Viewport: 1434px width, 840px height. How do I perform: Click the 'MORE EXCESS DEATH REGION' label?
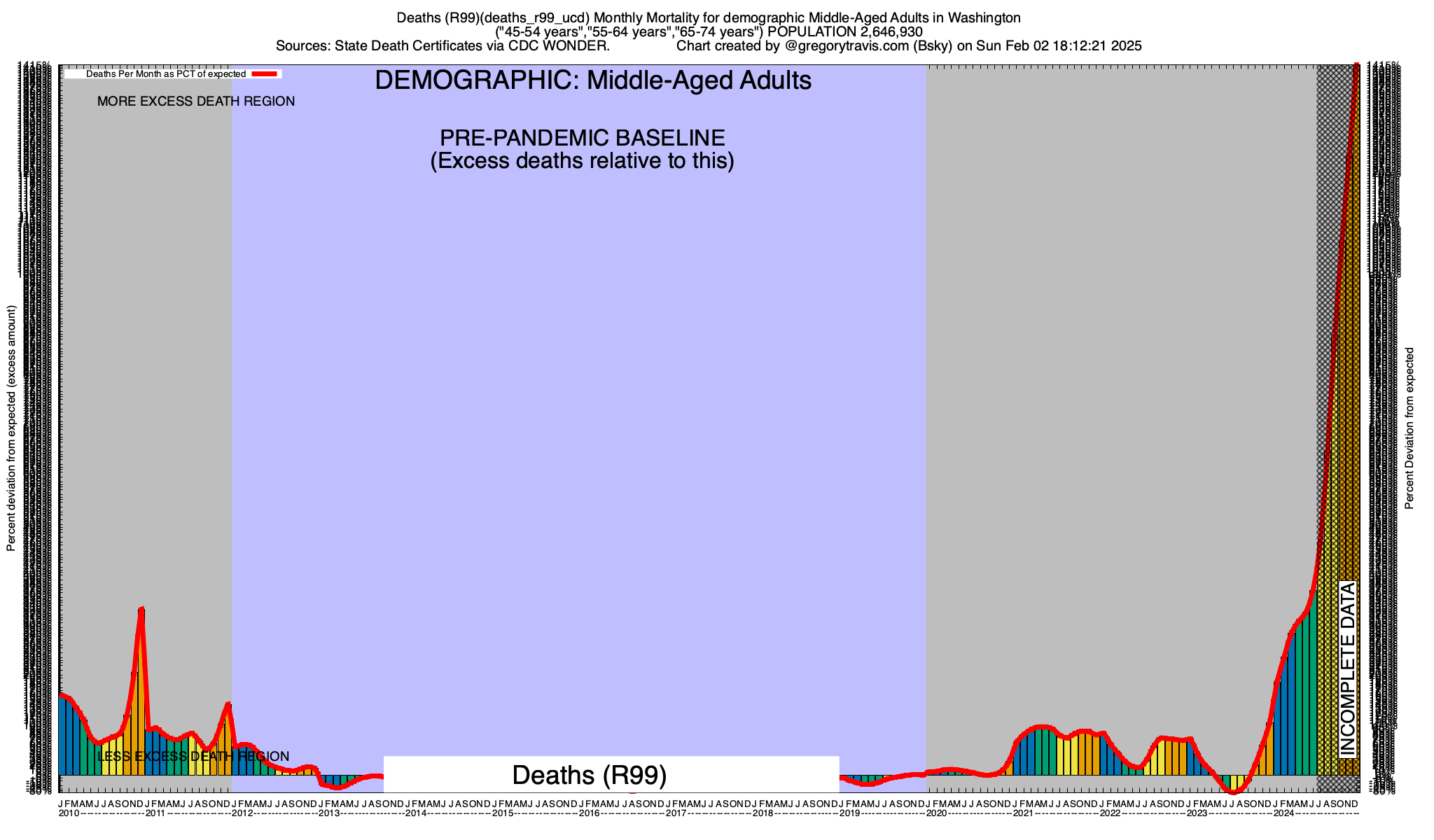(x=196, y=101)
